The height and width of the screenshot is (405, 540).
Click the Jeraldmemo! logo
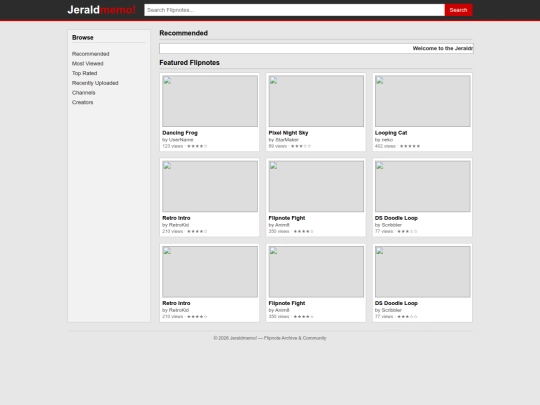click(102, 10)
